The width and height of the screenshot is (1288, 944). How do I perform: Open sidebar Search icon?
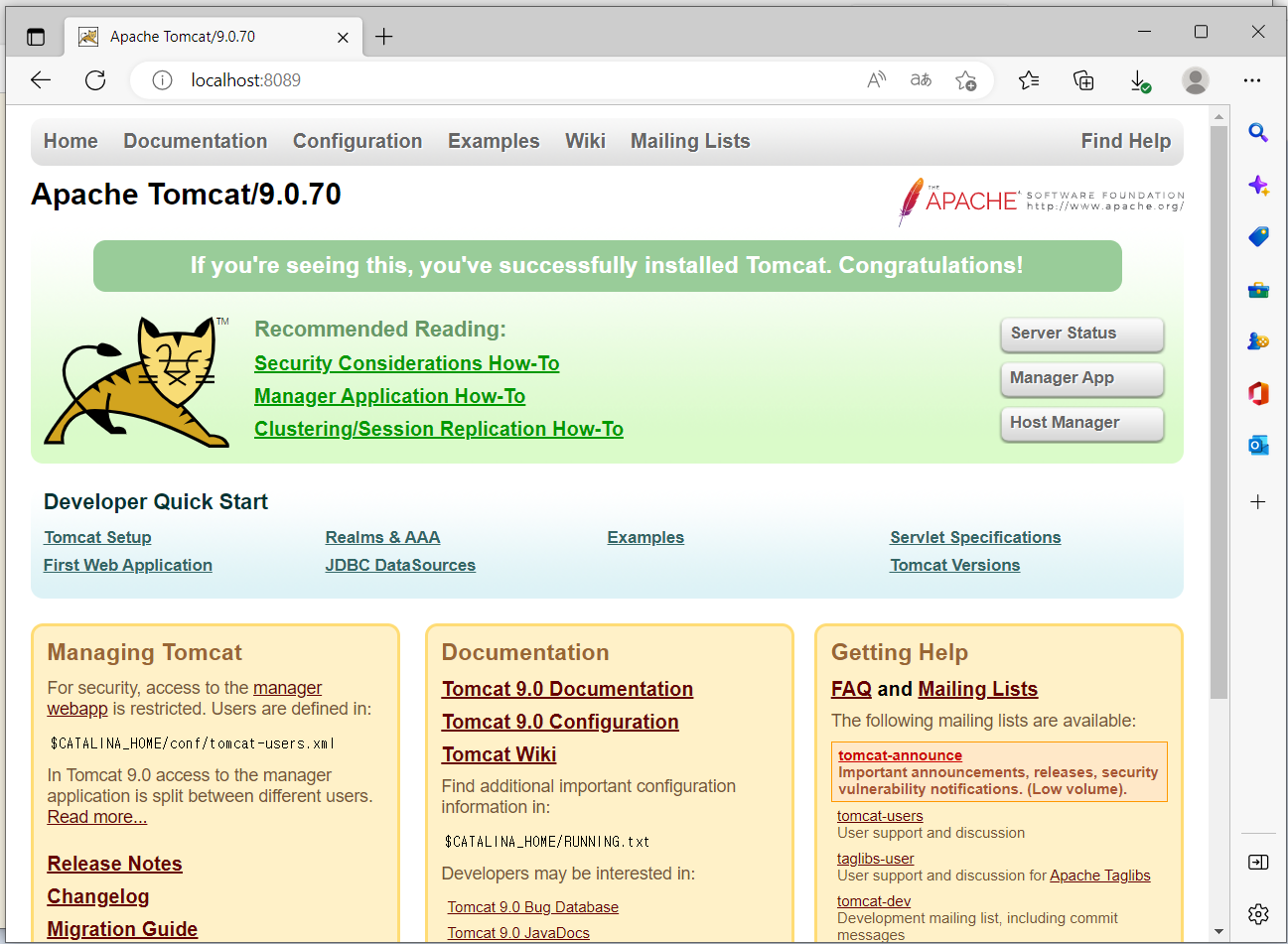[1258, 132]
